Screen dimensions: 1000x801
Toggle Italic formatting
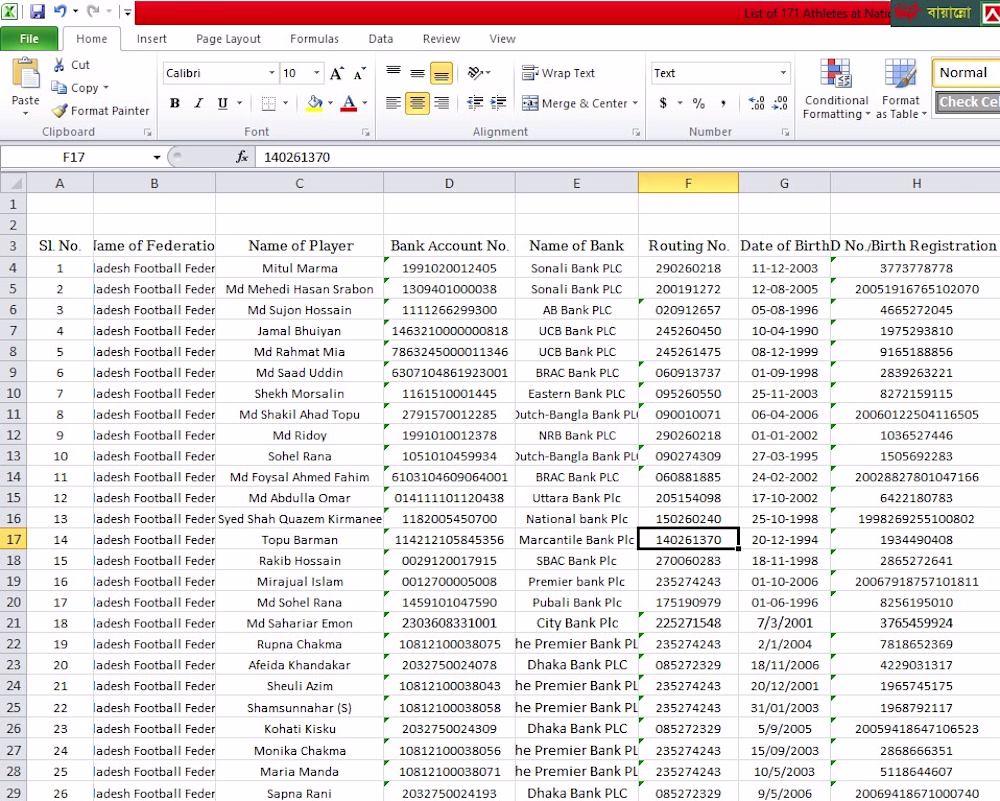click(x=198, y=103)
